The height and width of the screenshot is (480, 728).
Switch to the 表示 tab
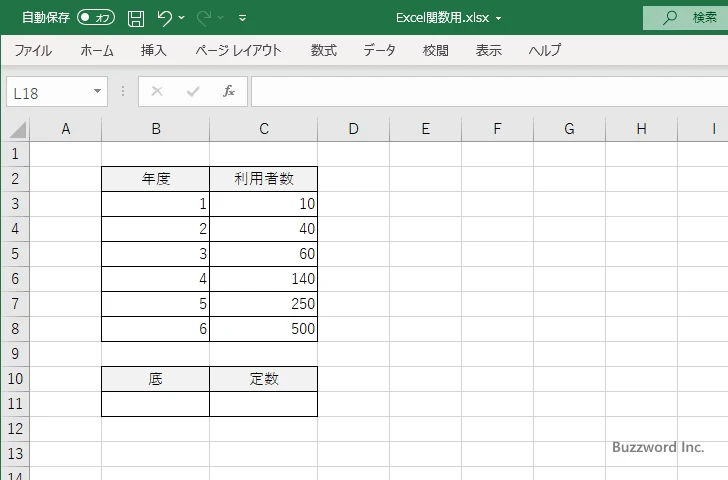[488, 50]
